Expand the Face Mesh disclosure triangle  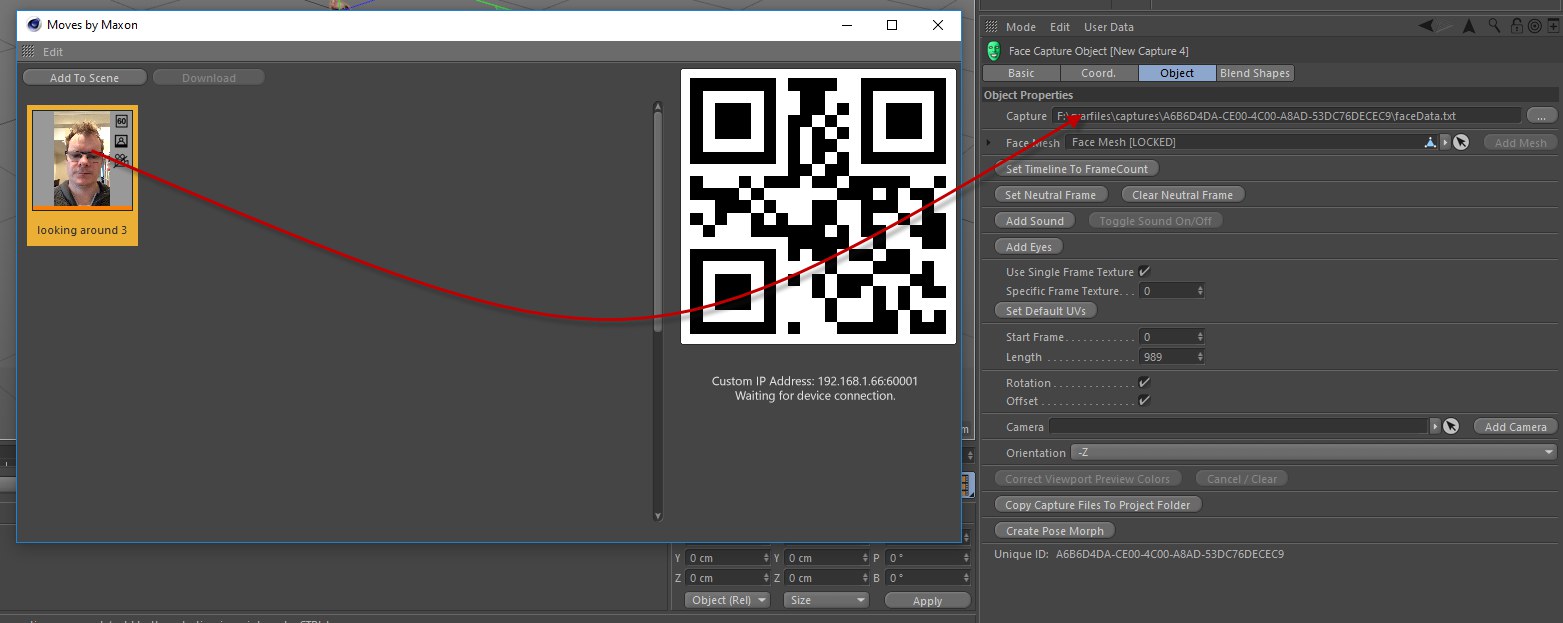click(989, 143)
